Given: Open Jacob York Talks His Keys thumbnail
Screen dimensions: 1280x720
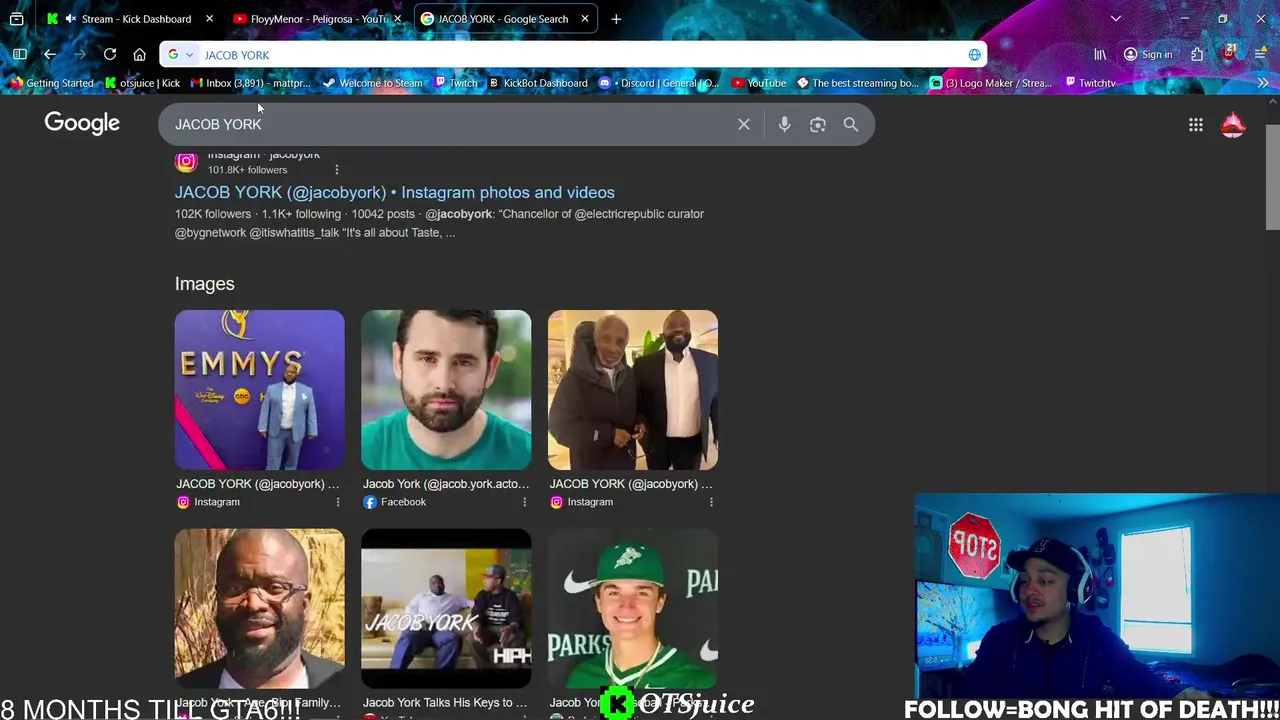Looking at the screenshot, I should click(x=446, y=609).
